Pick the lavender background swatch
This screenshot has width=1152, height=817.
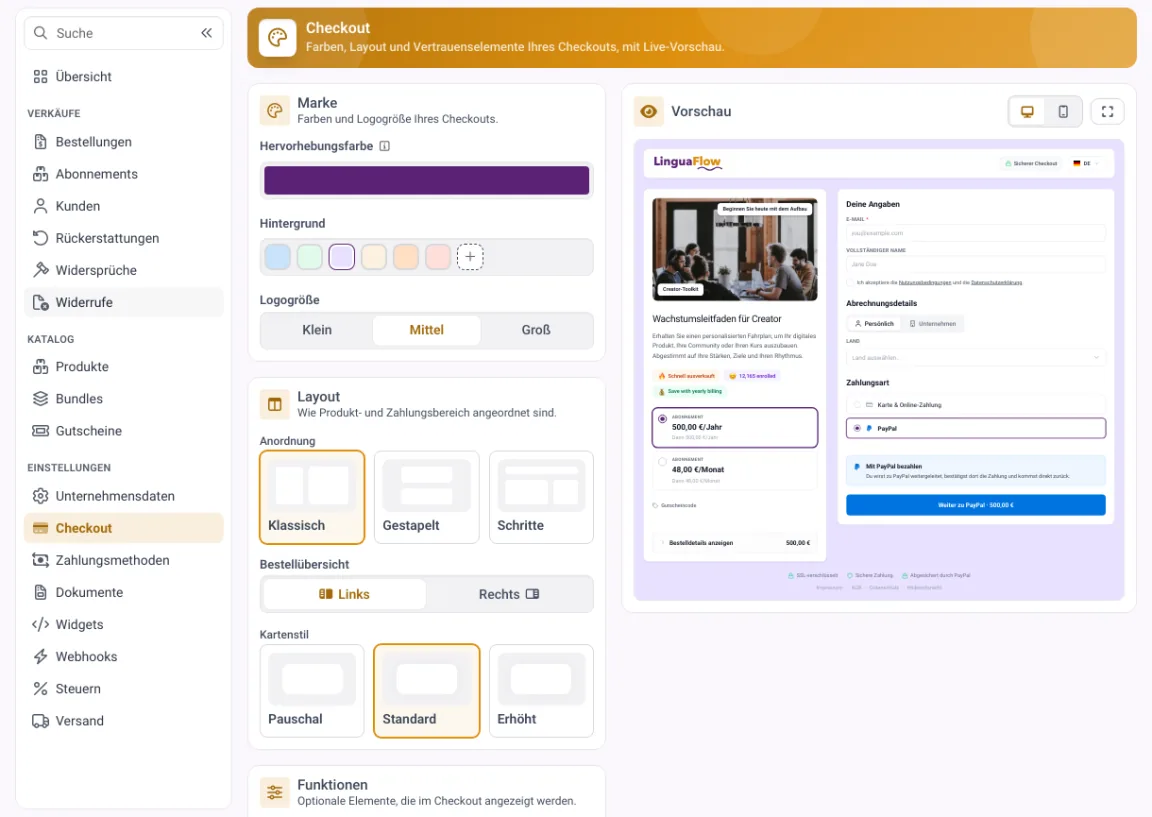pos(342,257)
